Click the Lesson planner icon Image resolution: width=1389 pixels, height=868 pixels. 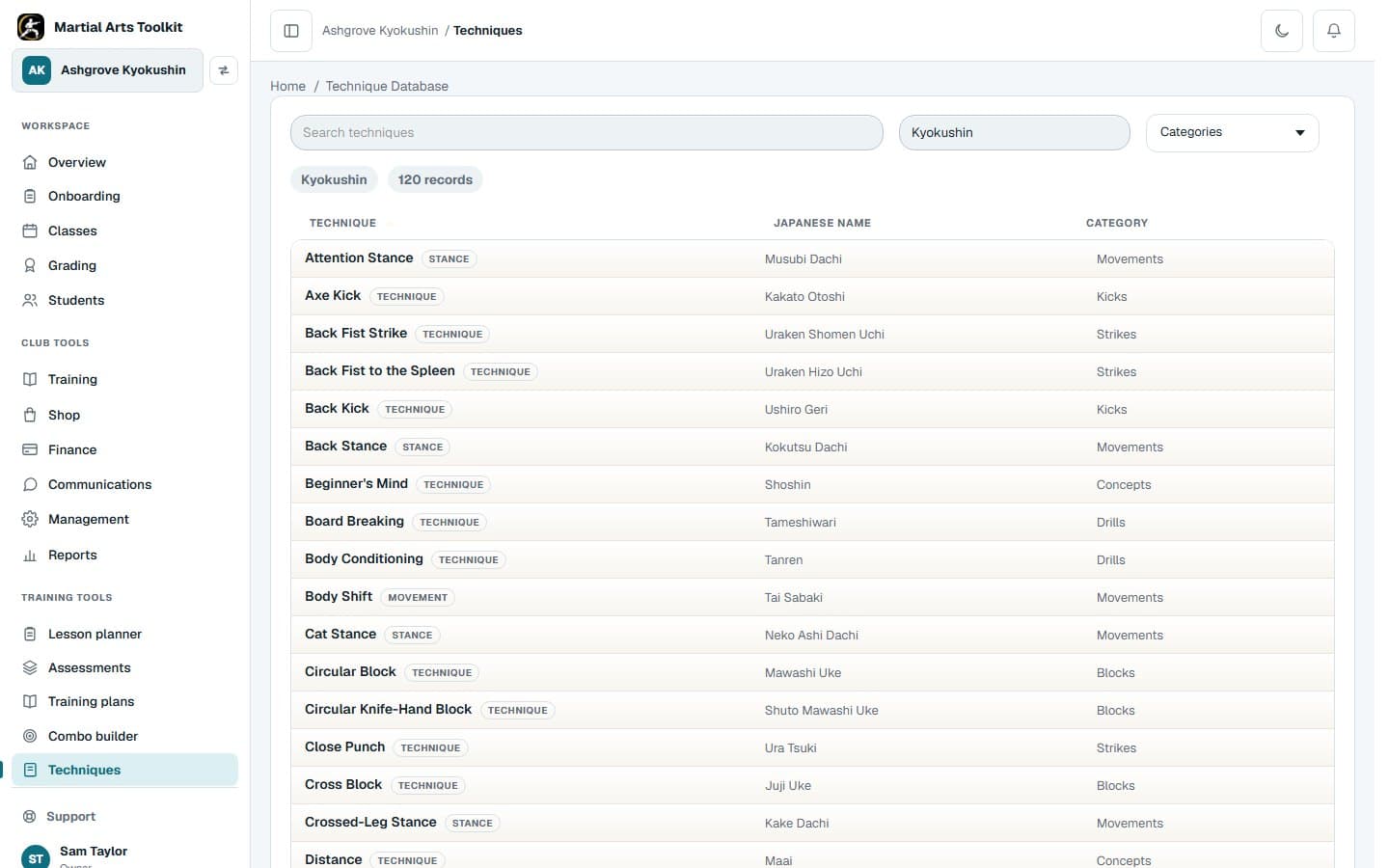(30, 634)
